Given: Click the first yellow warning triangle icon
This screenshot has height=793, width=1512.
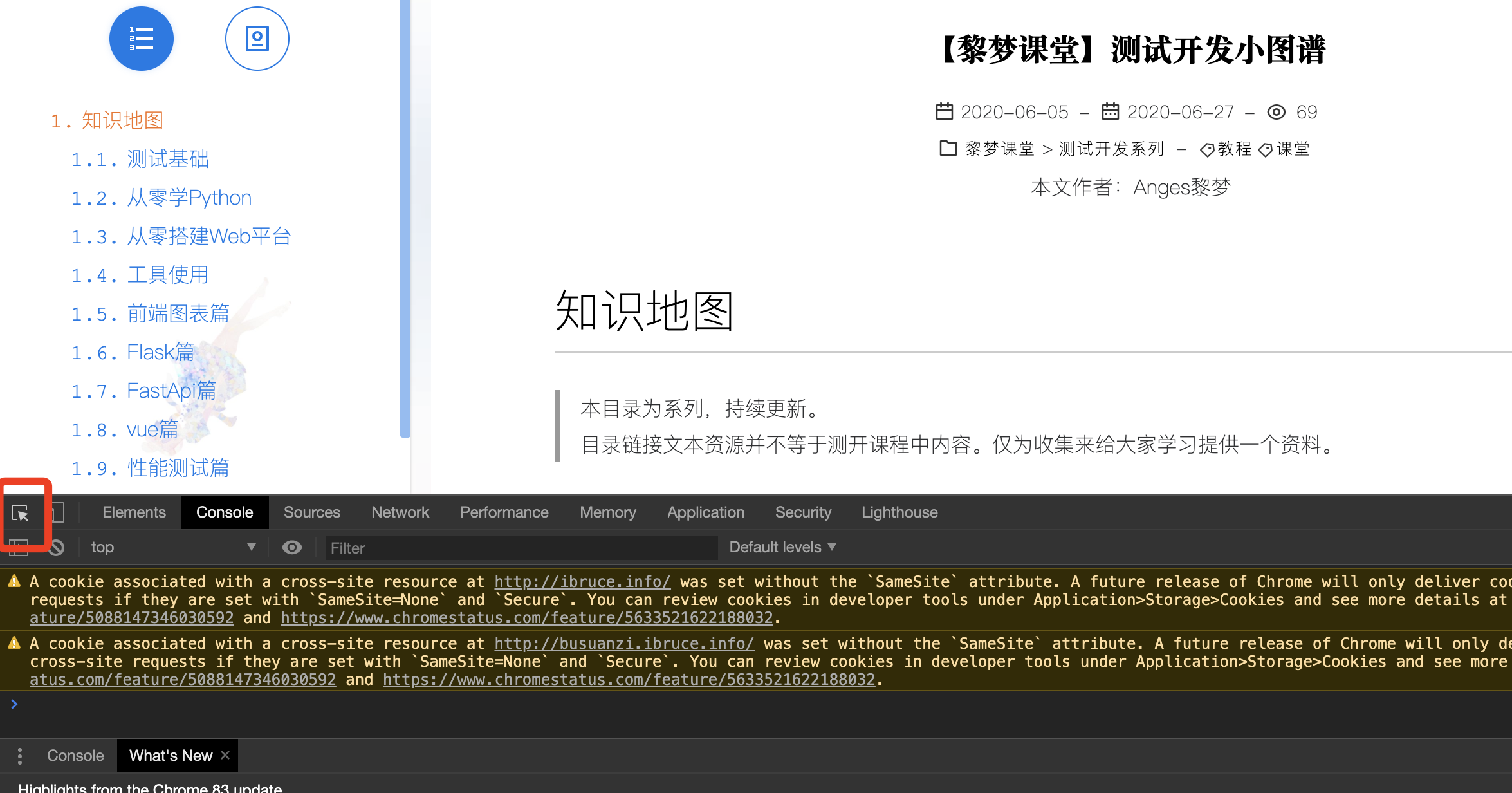Looking at the screenshot, I should (14, 582).
